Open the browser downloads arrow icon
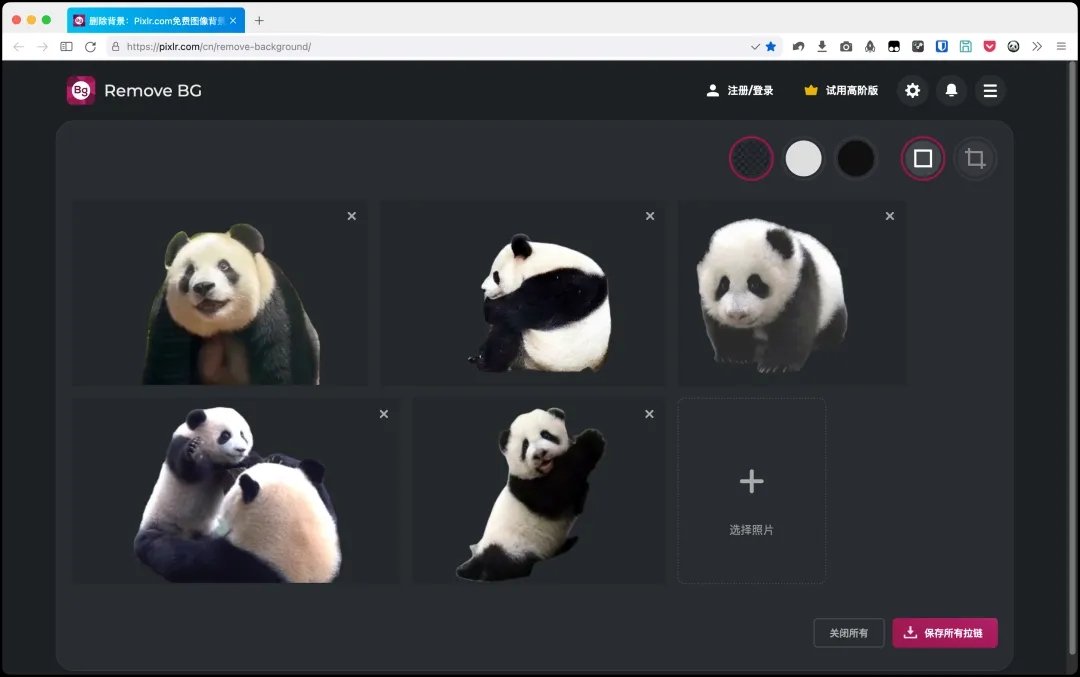The image size is (1080, 677). click(822, 46)
